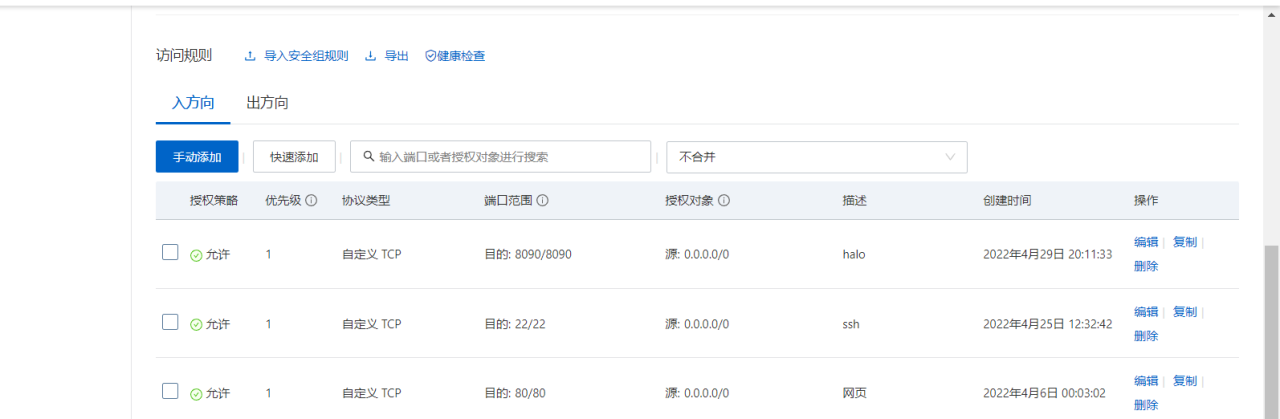
Task: Click port range 目的: 22/22
Action: click(515, 325)
